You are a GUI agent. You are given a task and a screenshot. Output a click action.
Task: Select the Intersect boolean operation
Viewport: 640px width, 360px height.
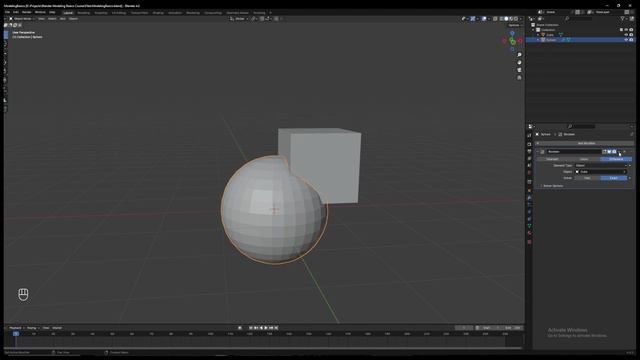pos(552,159)
